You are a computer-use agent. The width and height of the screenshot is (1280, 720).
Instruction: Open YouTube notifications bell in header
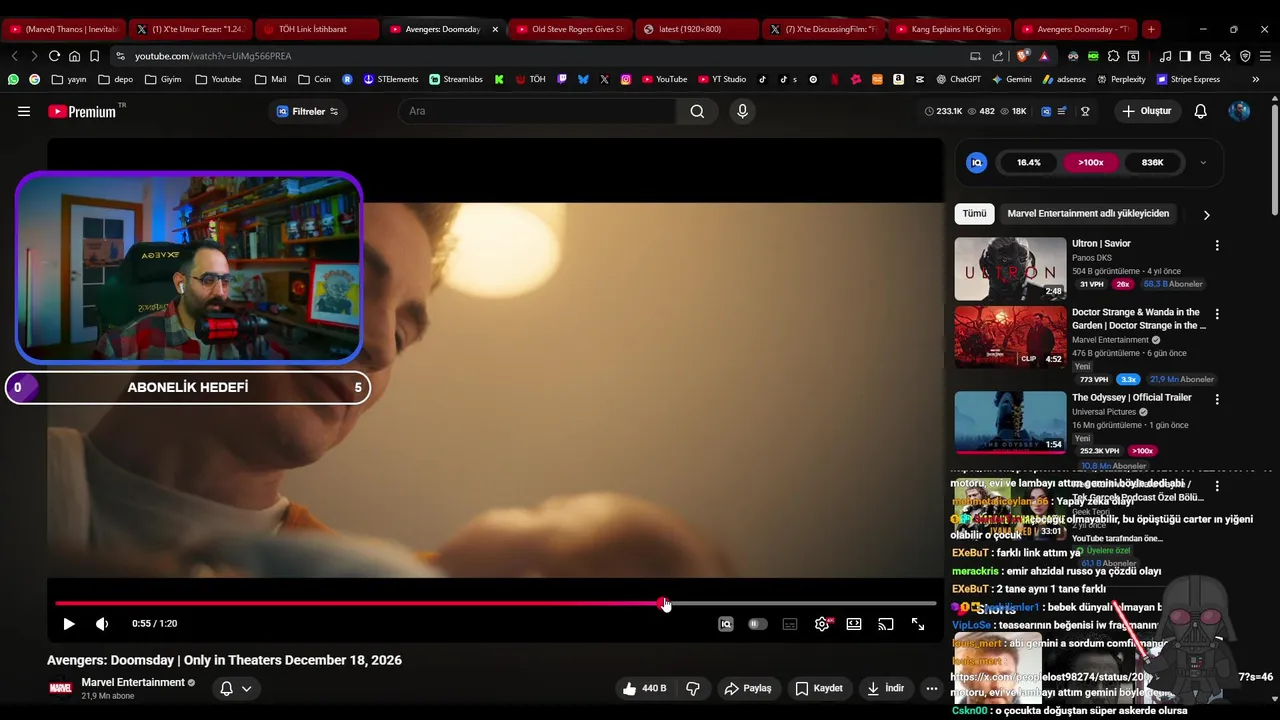(x=1201, y=111)
